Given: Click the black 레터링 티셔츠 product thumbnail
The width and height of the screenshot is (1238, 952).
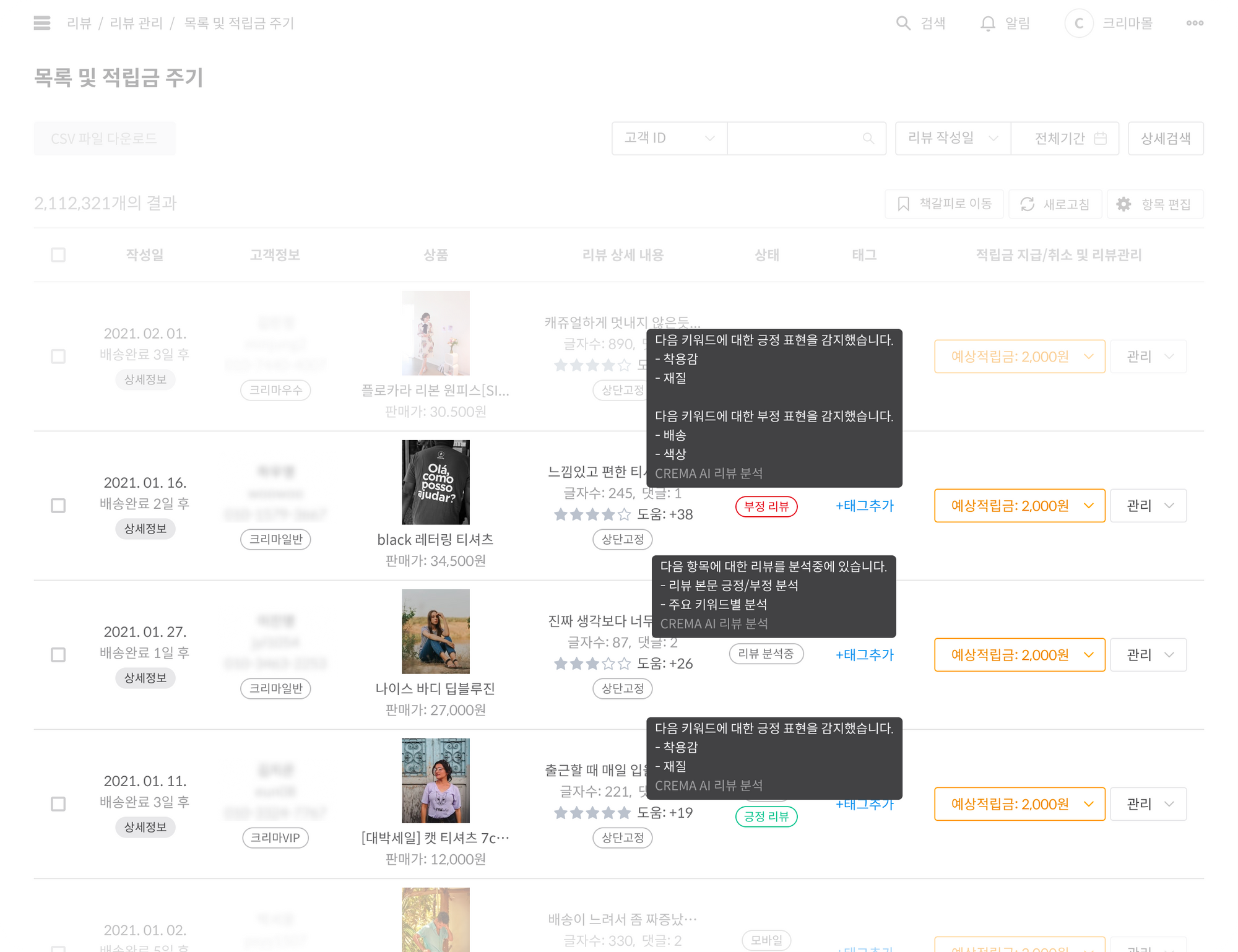Looking at the screenshot, I should coord(436,482).
